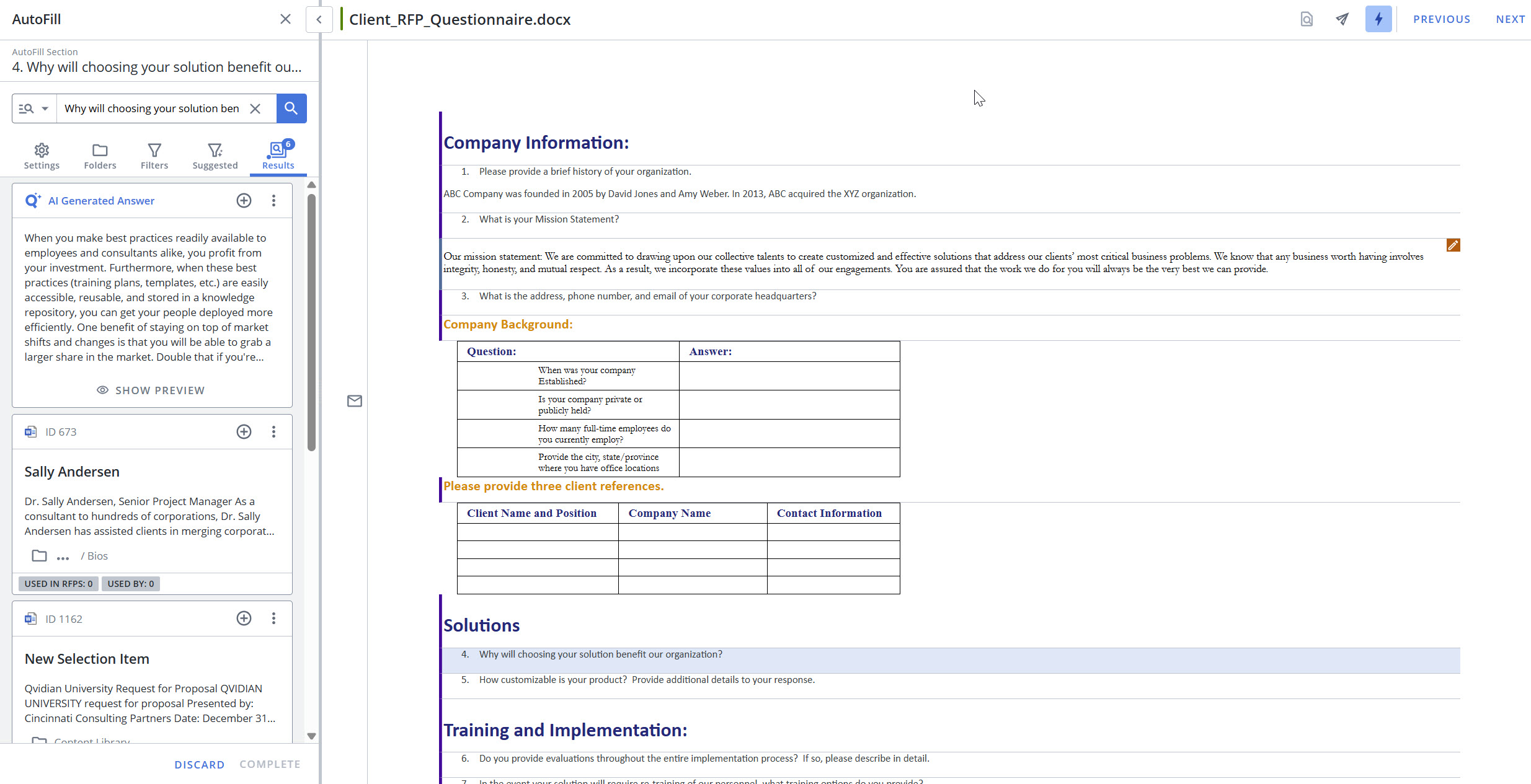Screen dimensions: 1531x784
Task: Expand the folder path ellipsis before Bios
Action: [x=63, y=557]
